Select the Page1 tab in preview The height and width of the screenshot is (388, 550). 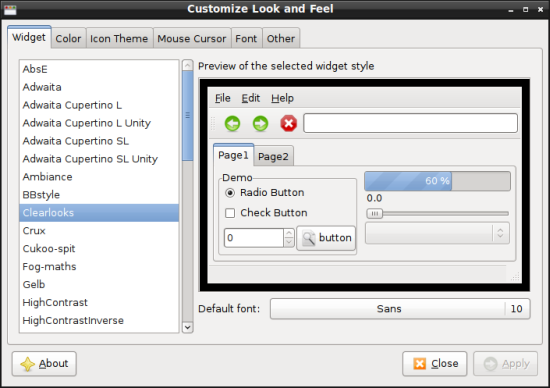233,155
